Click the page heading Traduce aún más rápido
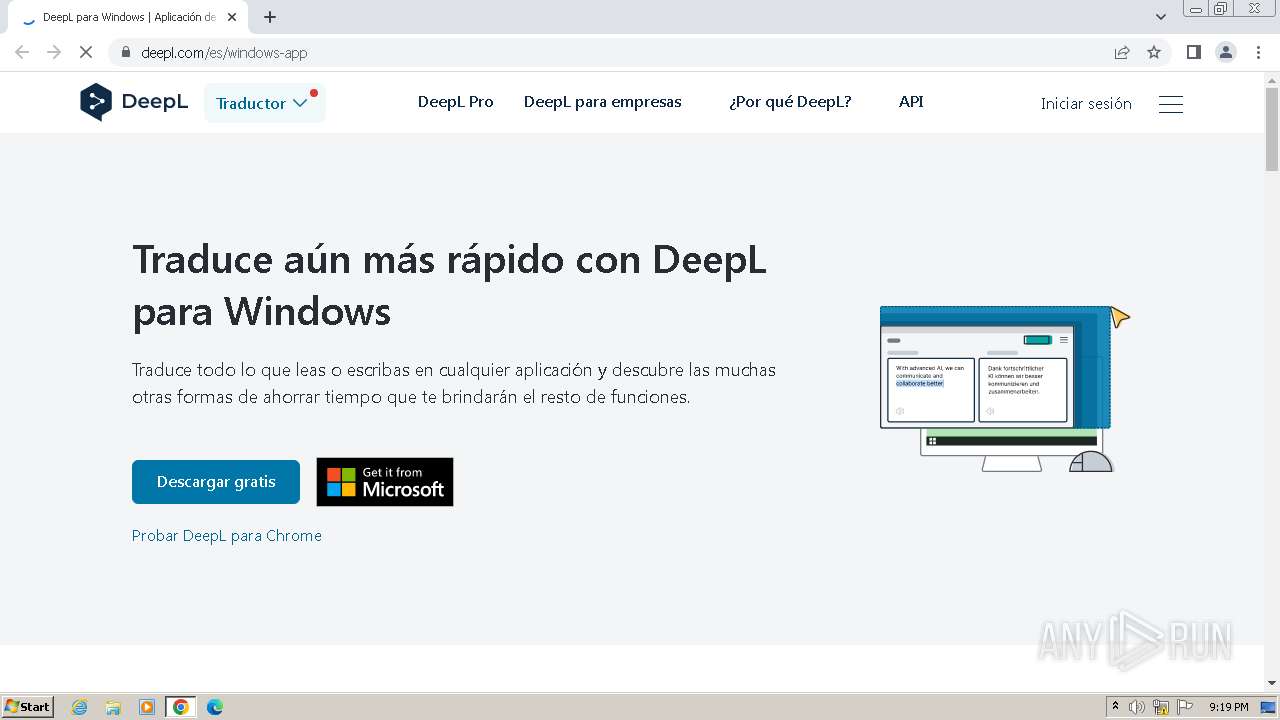 pos(450,285)
